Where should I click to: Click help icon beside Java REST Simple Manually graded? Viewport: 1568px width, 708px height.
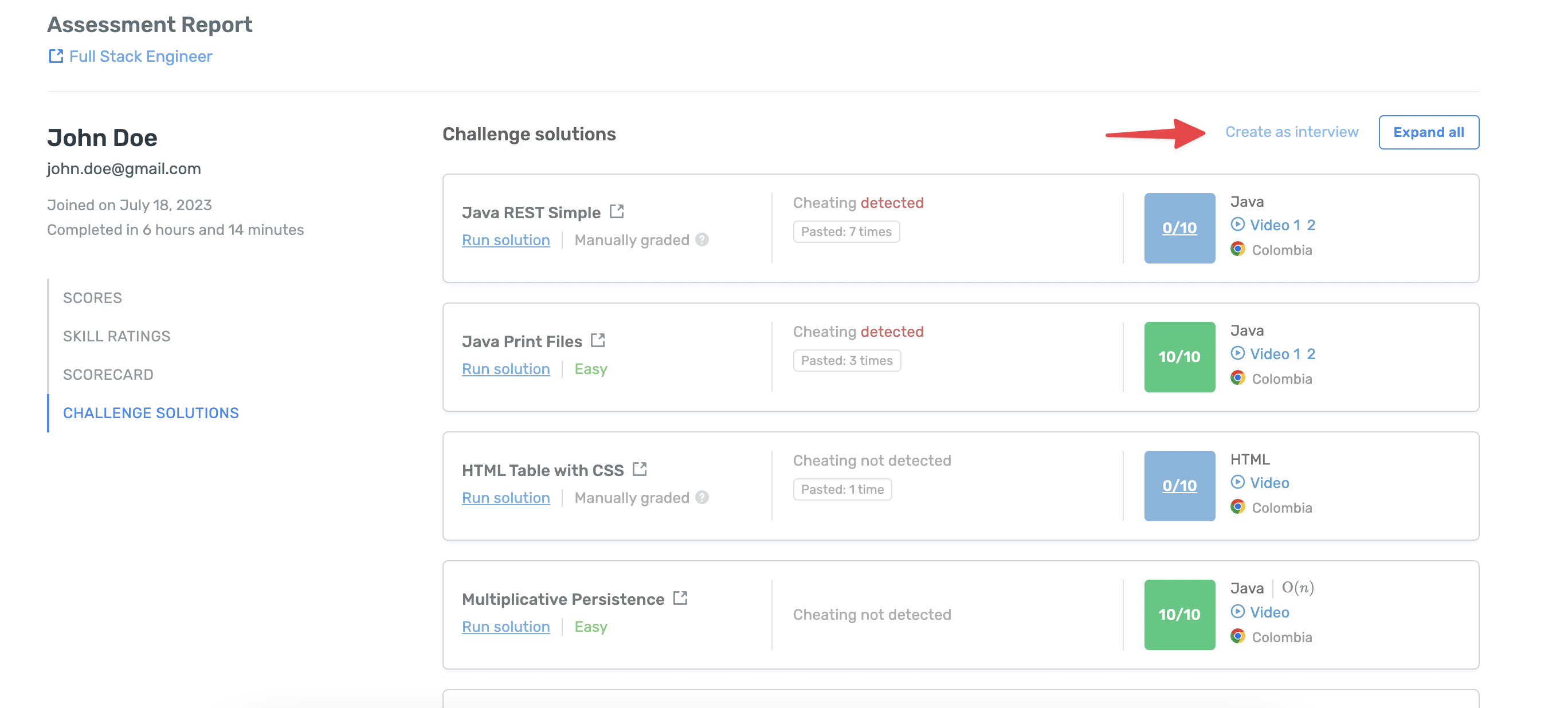[x=702, y=239]
